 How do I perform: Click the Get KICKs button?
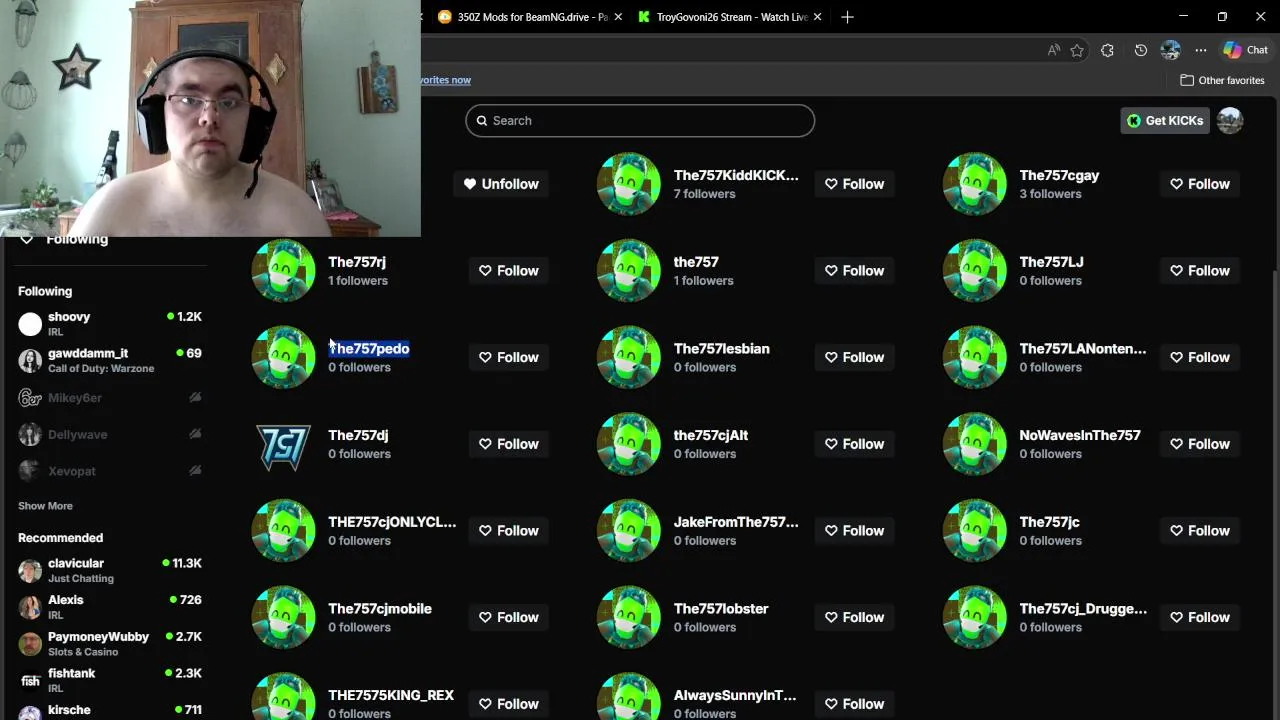tap(1165, 120)
